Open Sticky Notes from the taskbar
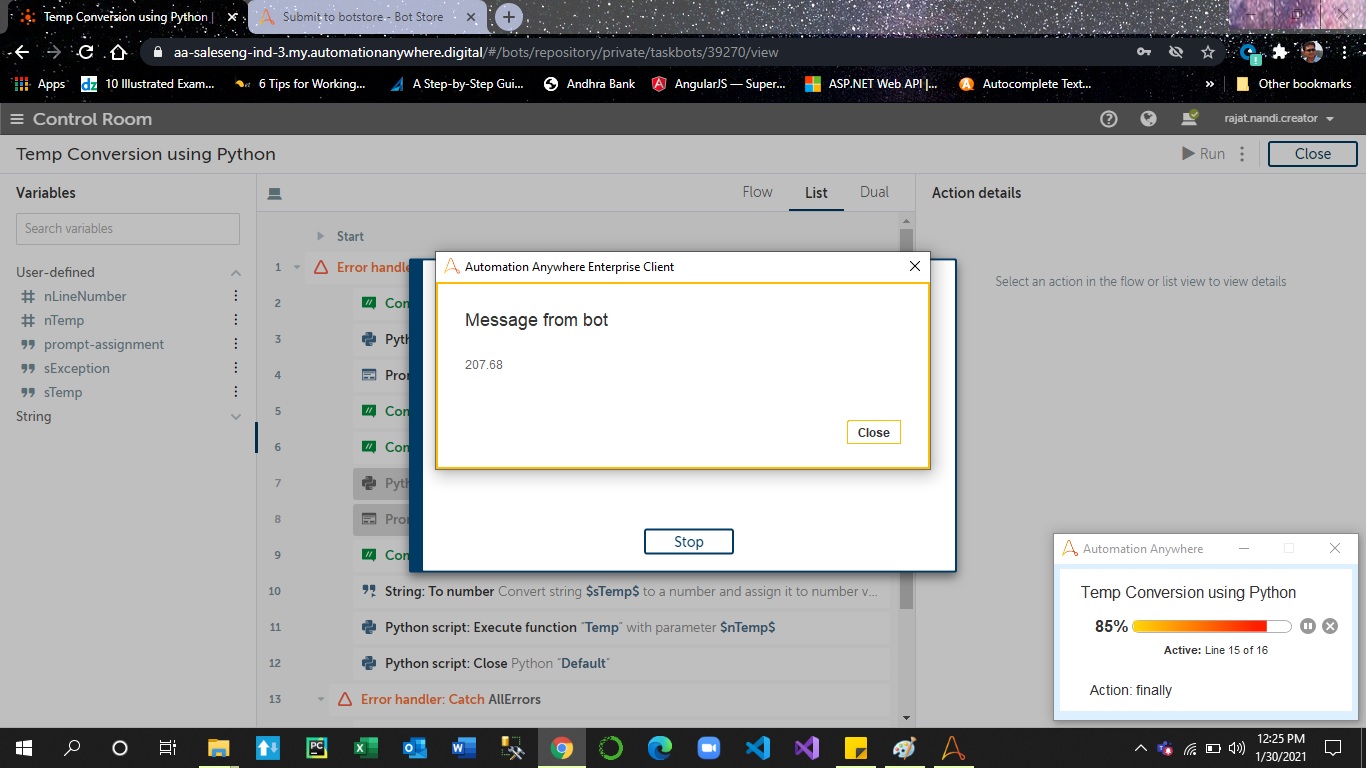1366x768 pixels. (x=855, y=747)
